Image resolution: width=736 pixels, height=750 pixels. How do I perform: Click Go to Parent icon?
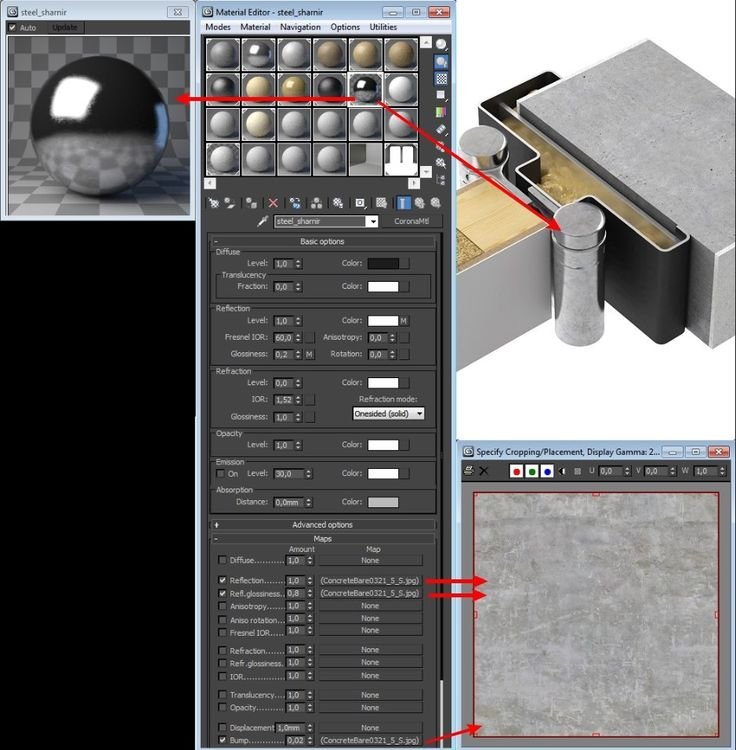(x=419, y=203)
